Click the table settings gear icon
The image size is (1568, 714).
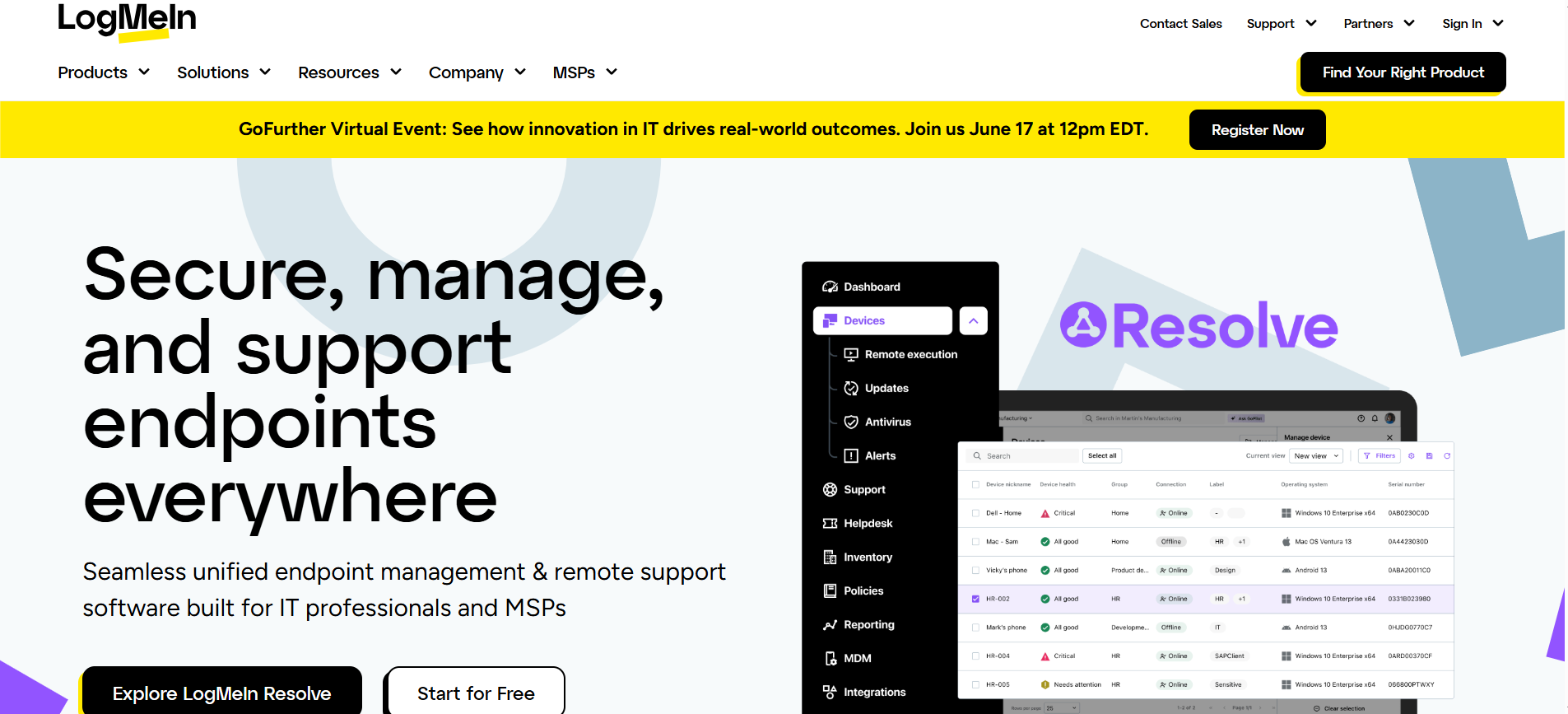pyautogui.click(x=1411, y=455)
